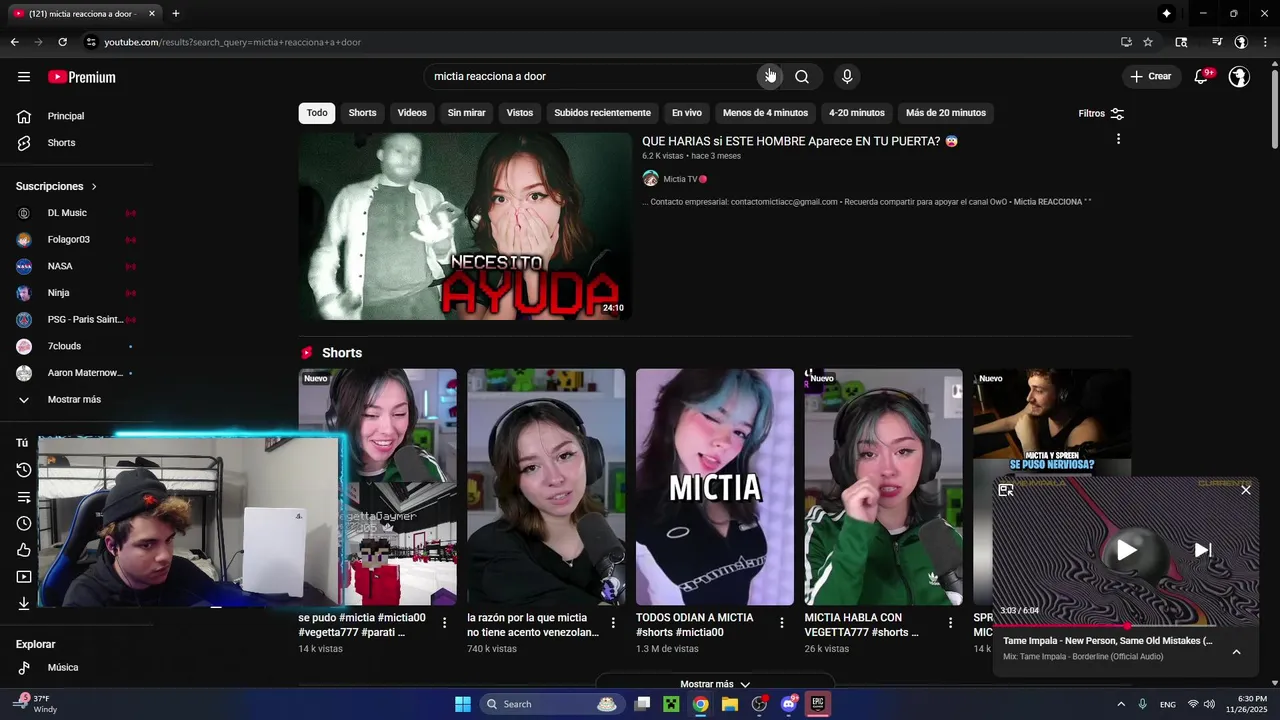
Task: Open the Filtros panel
Action: pyautogui.click(x=1101, y=113)
